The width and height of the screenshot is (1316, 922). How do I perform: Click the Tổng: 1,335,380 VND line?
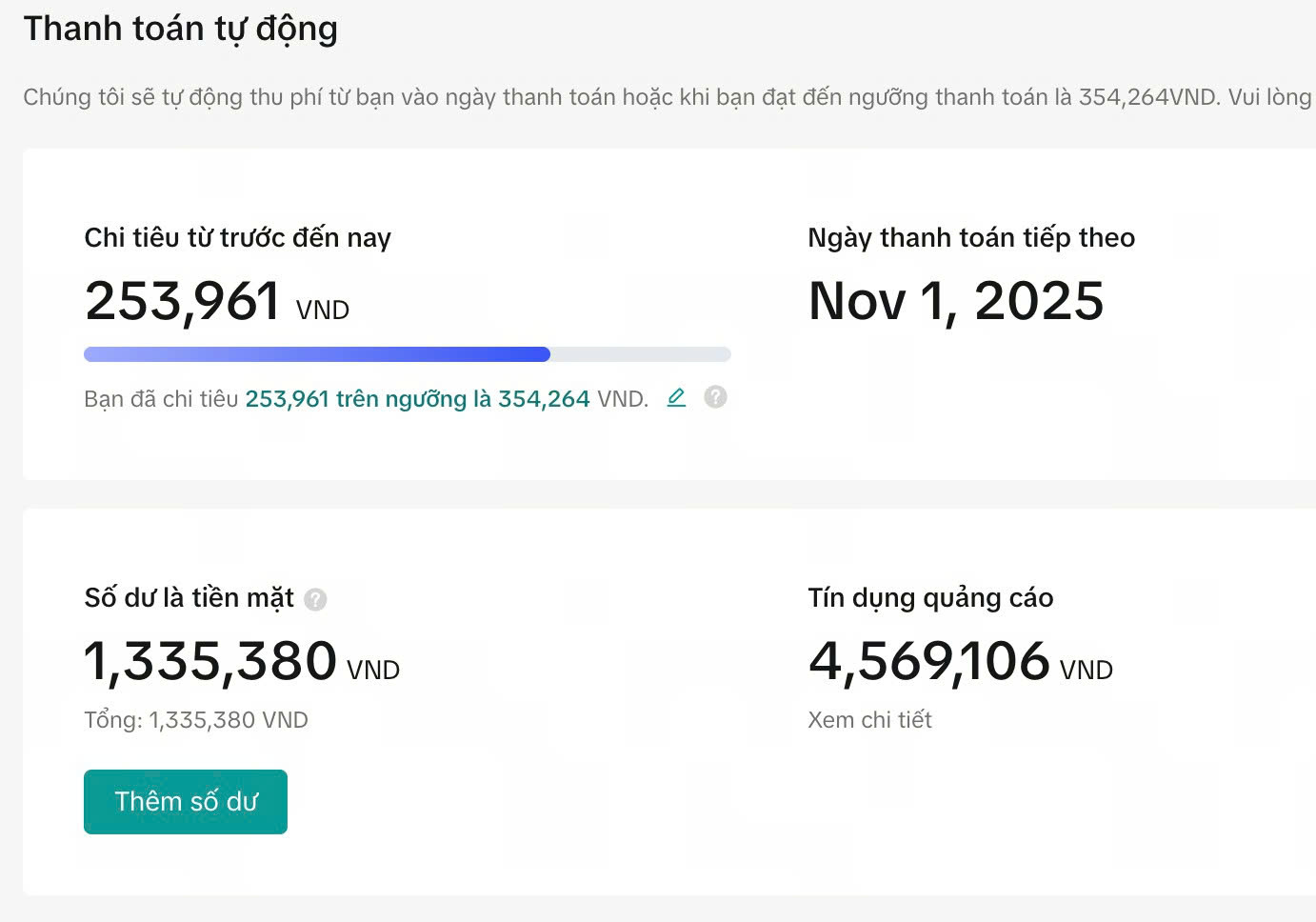196,720
